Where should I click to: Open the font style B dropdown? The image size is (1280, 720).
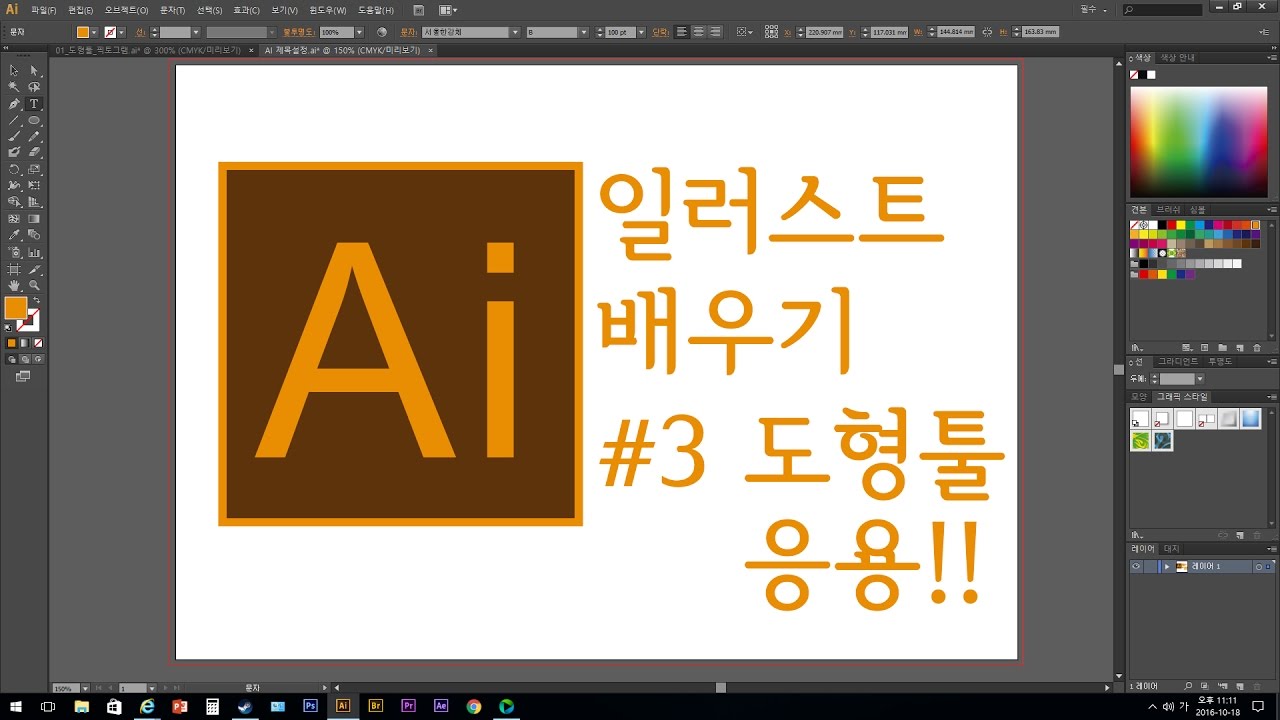tap(585, 32)
